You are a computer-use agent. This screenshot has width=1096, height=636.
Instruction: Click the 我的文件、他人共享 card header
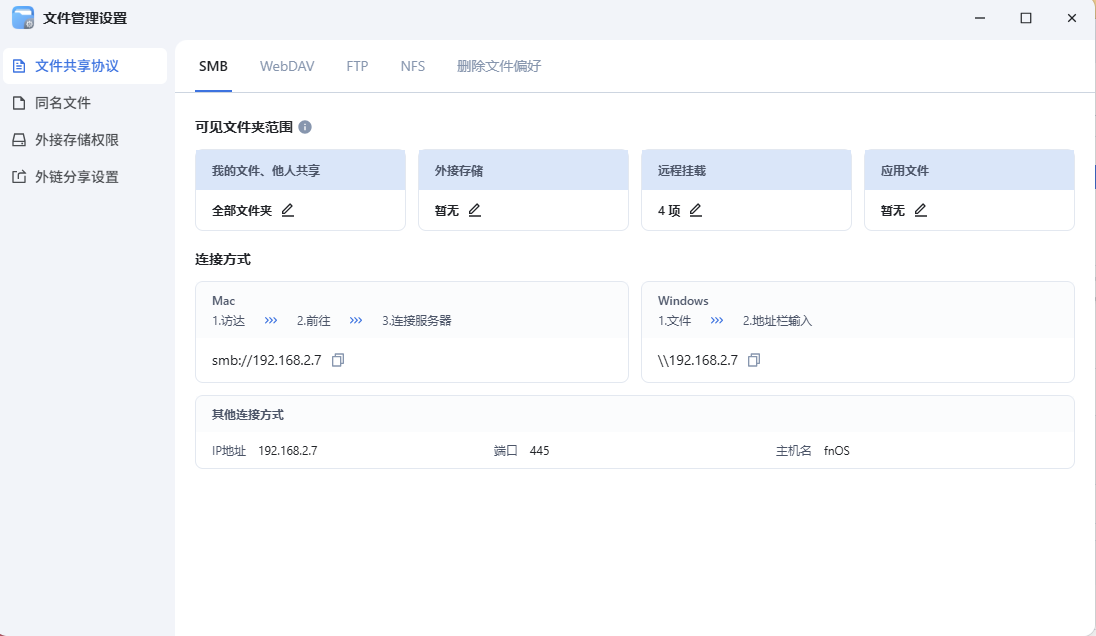tap(301, 170)
